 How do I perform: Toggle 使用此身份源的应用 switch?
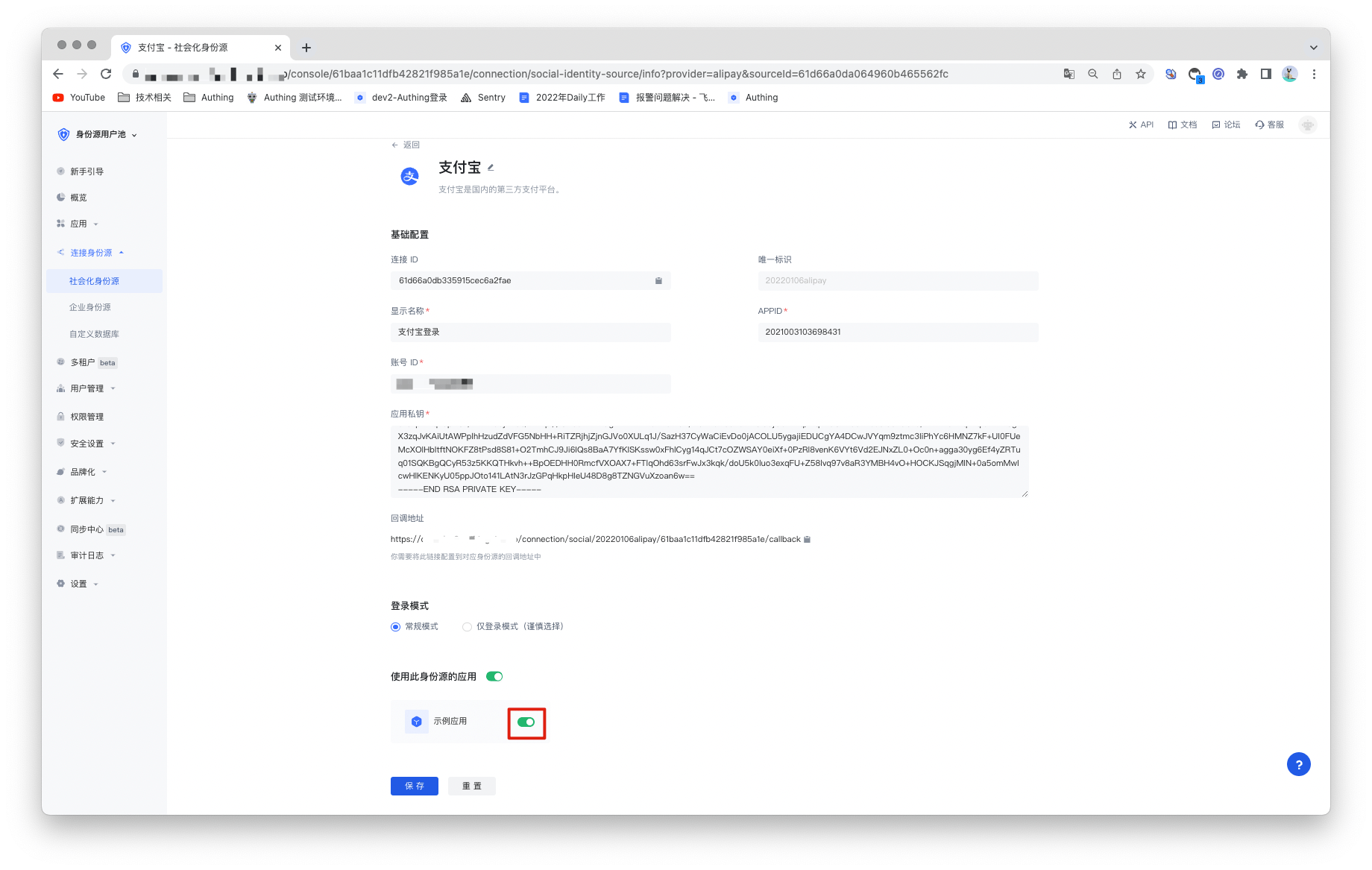pos(494,677)
